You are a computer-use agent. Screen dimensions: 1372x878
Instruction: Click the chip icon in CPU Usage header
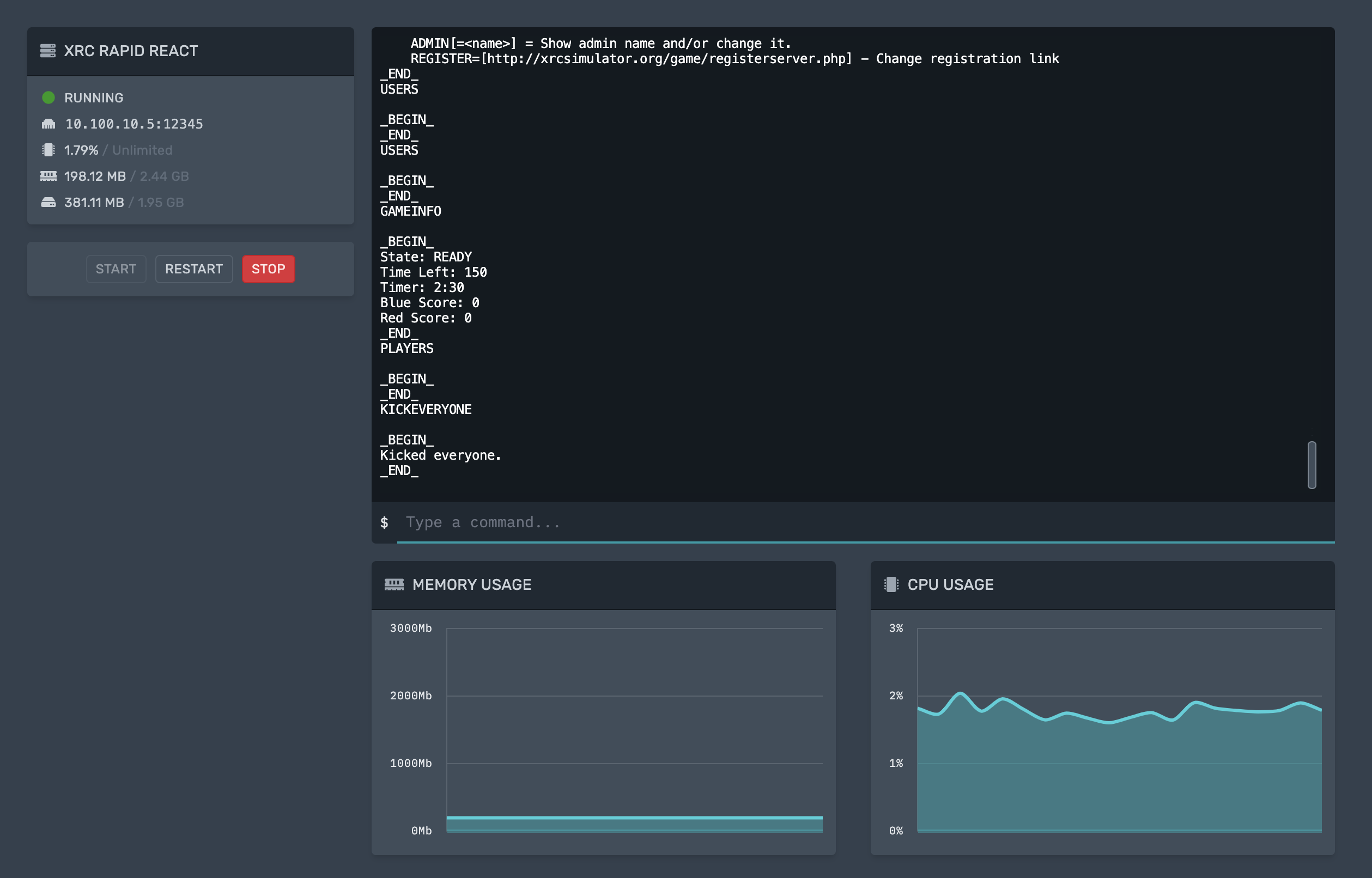point(891,584)
